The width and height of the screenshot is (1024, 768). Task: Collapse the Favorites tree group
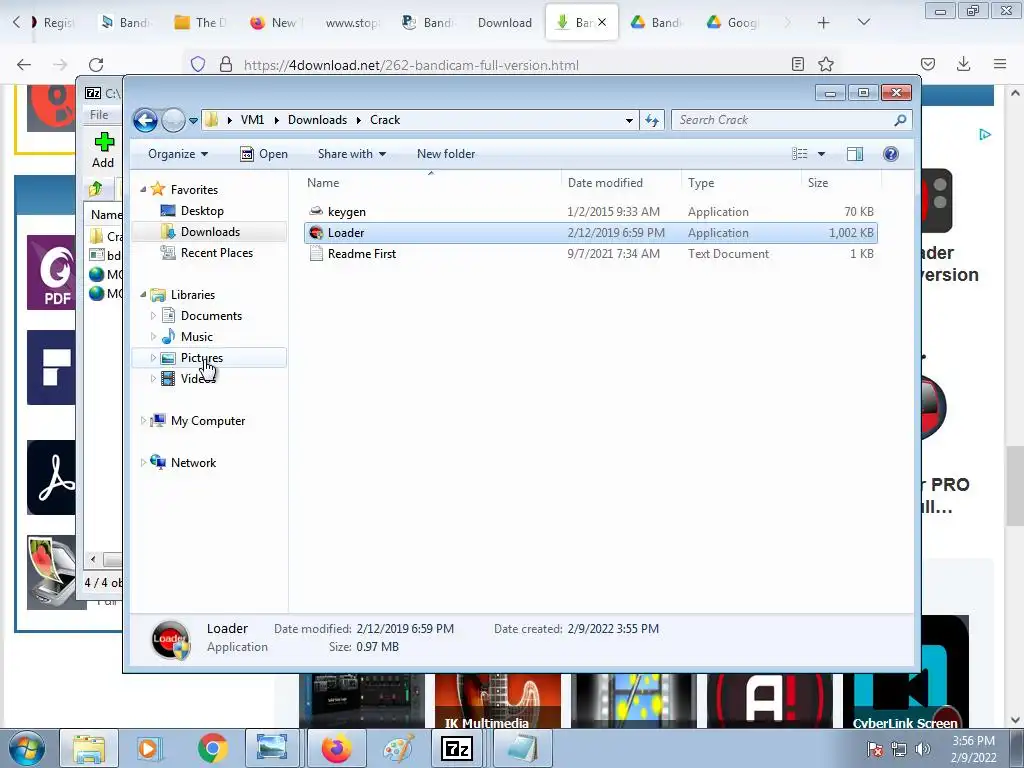(x=143, y=189)
